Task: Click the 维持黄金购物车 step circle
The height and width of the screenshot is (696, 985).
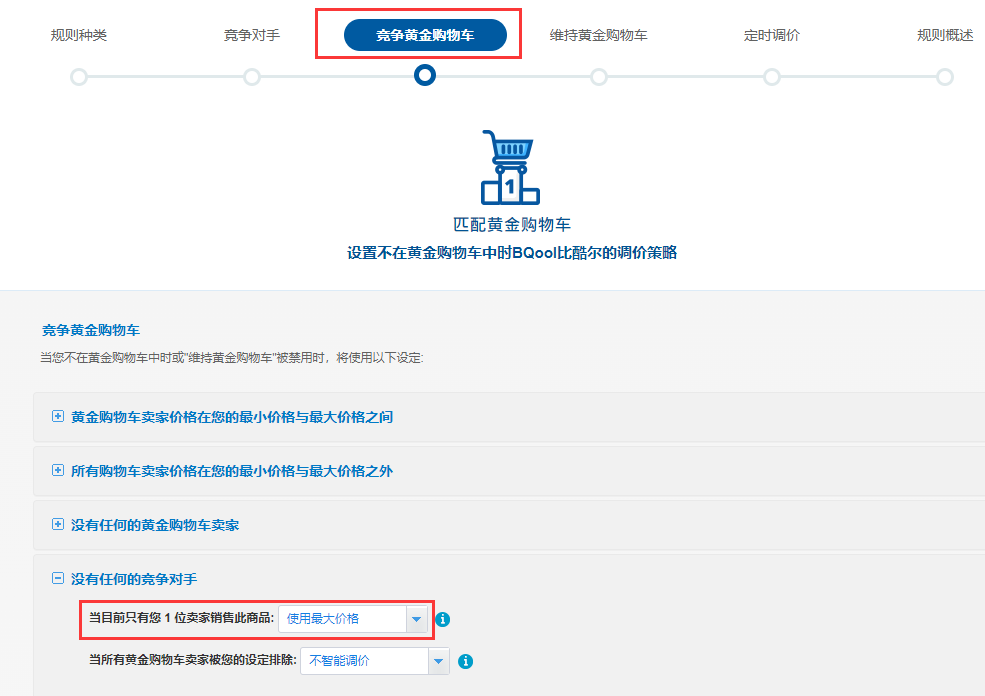Action: click(599, 77)
